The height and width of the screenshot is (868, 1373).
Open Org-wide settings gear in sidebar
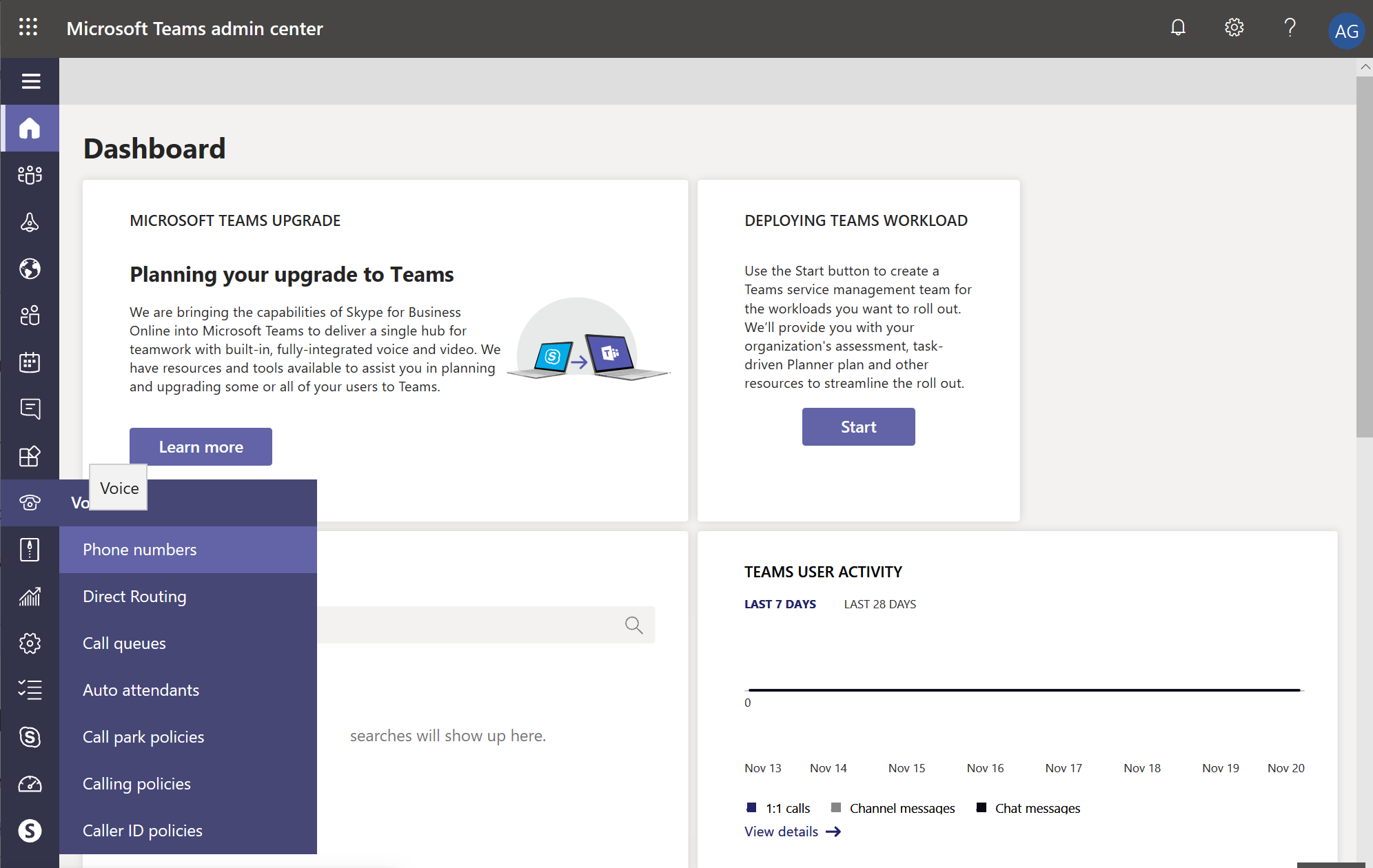(x=30, y=643)
